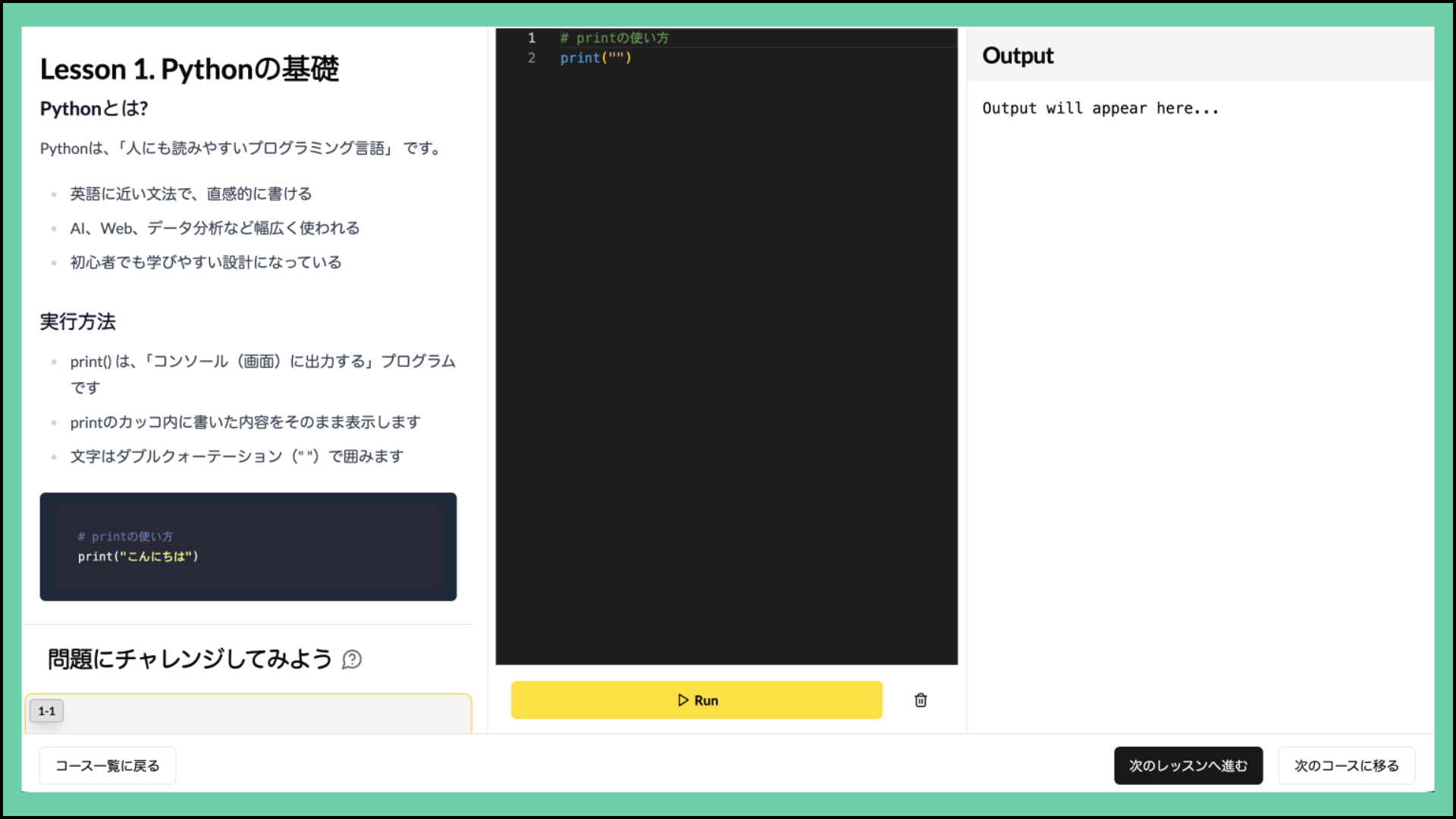
Task: Click the play triangle inside Run button
Action: point(683,700)
